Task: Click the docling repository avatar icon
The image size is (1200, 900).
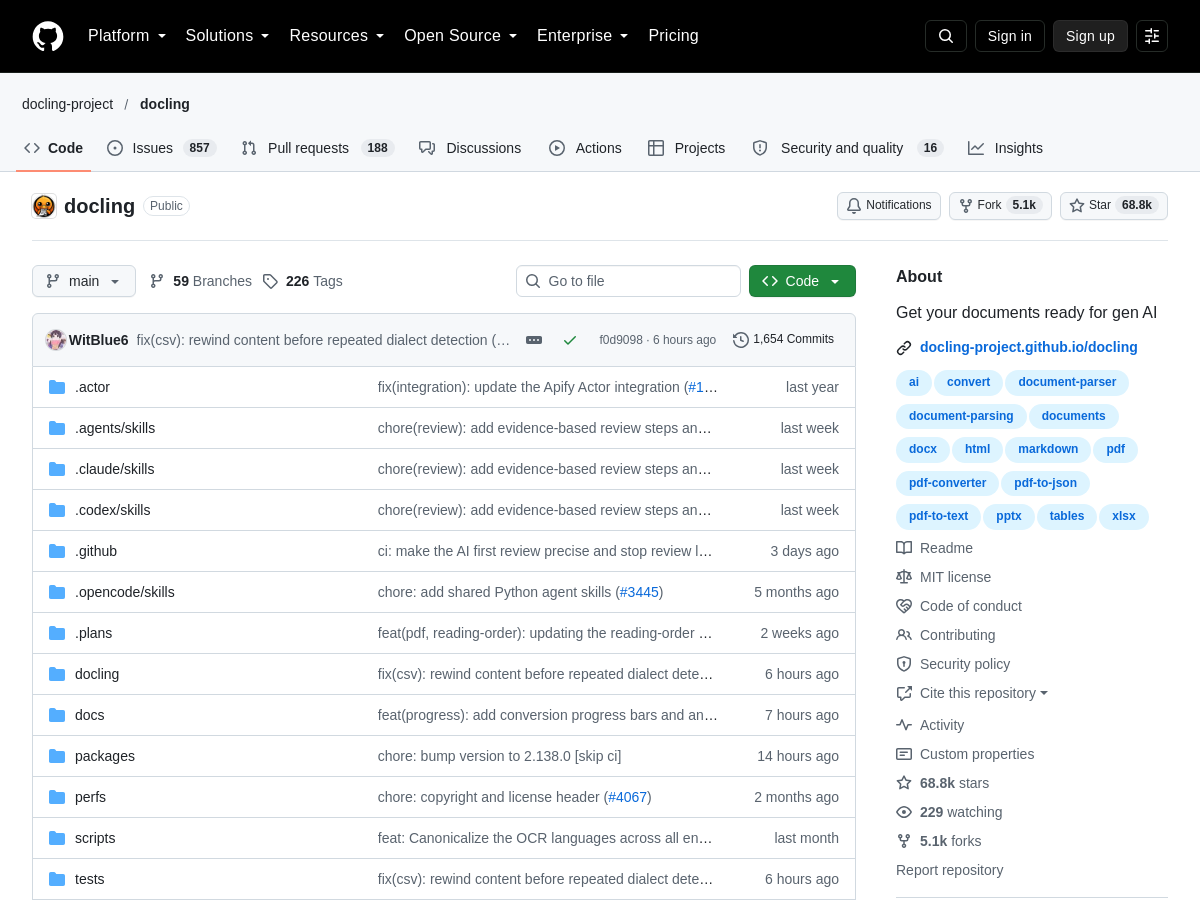Action: (44, 206)
